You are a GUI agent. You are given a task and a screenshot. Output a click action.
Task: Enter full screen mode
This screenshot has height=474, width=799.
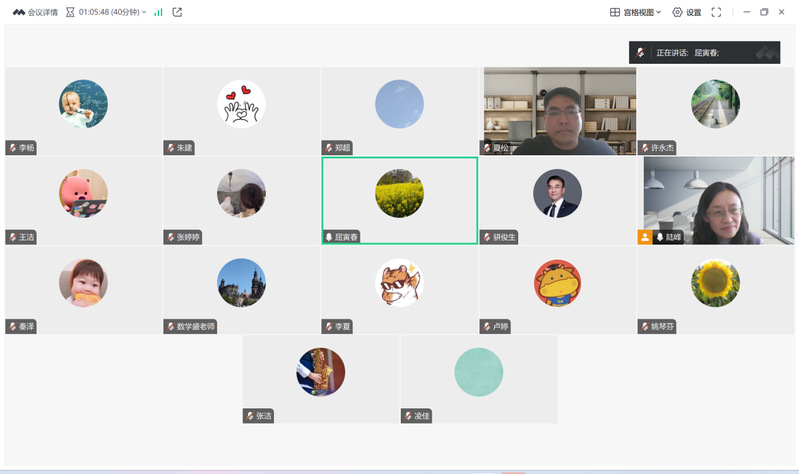tap(716, 12)
